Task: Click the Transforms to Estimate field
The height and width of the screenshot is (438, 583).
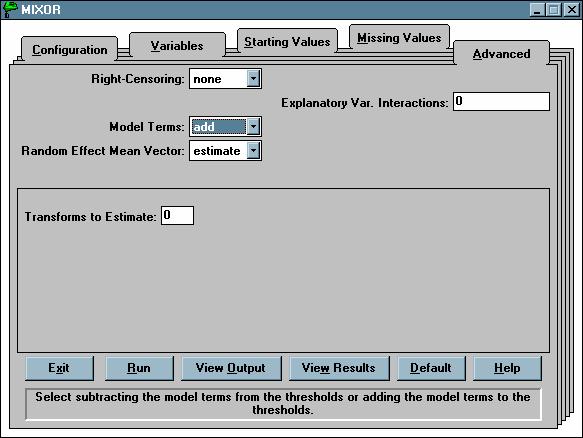Action: click(177, 216)
